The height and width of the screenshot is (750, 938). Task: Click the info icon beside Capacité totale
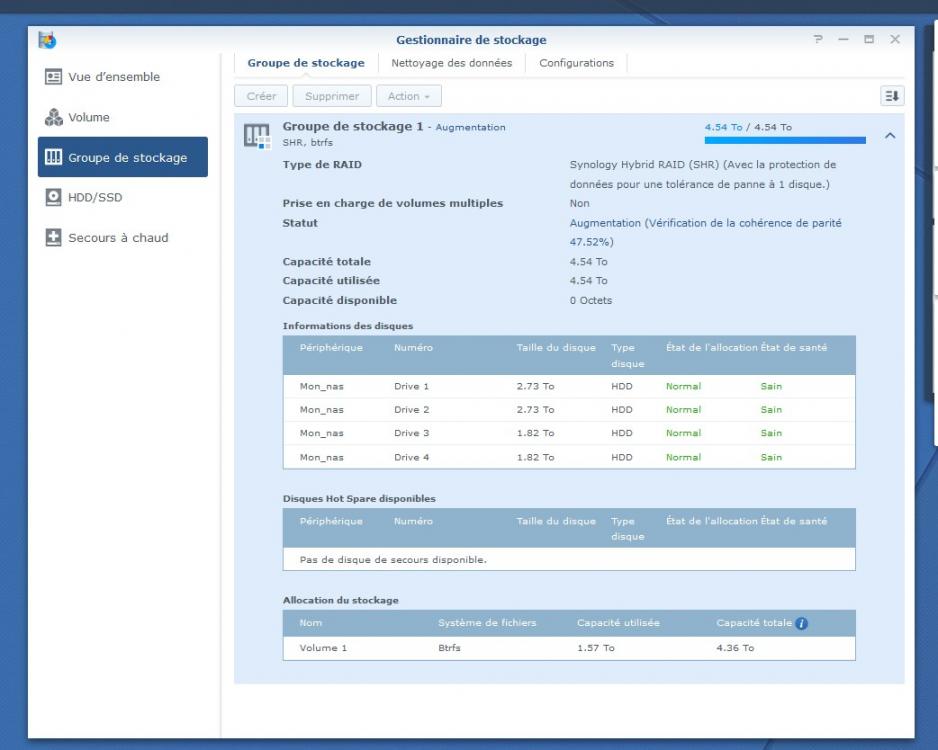801,623
